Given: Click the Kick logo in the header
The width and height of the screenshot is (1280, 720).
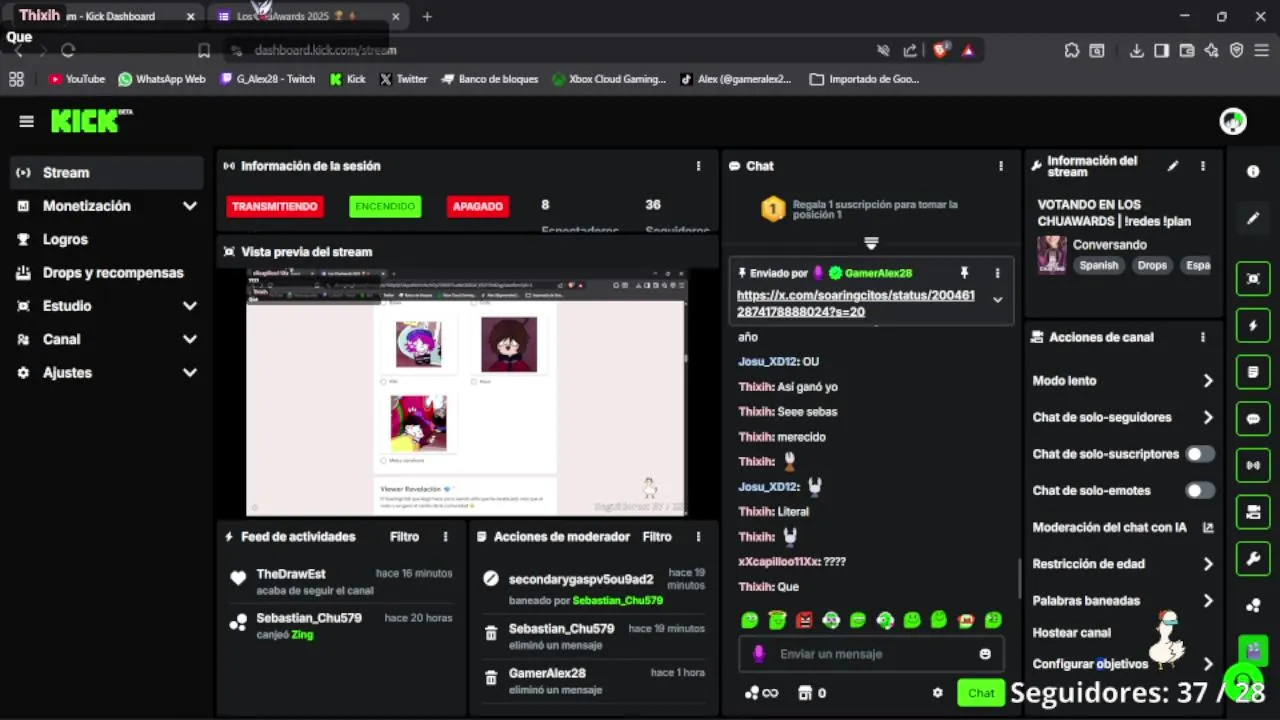Looking at the screenshot, I should pos(91,120).
